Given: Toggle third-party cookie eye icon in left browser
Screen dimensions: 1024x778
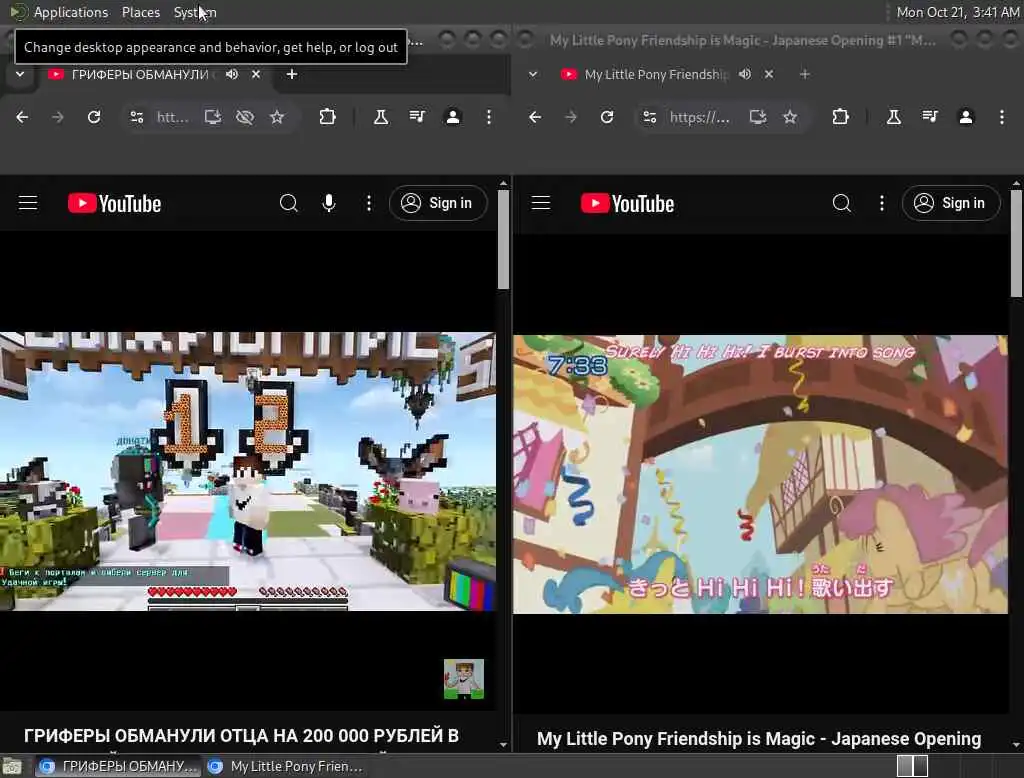Looking at the screenshot, I should coord(245,117).
